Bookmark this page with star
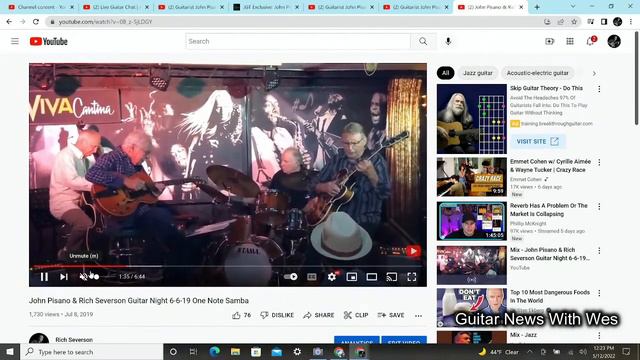 pyautogui.click(x=574, y=22)
